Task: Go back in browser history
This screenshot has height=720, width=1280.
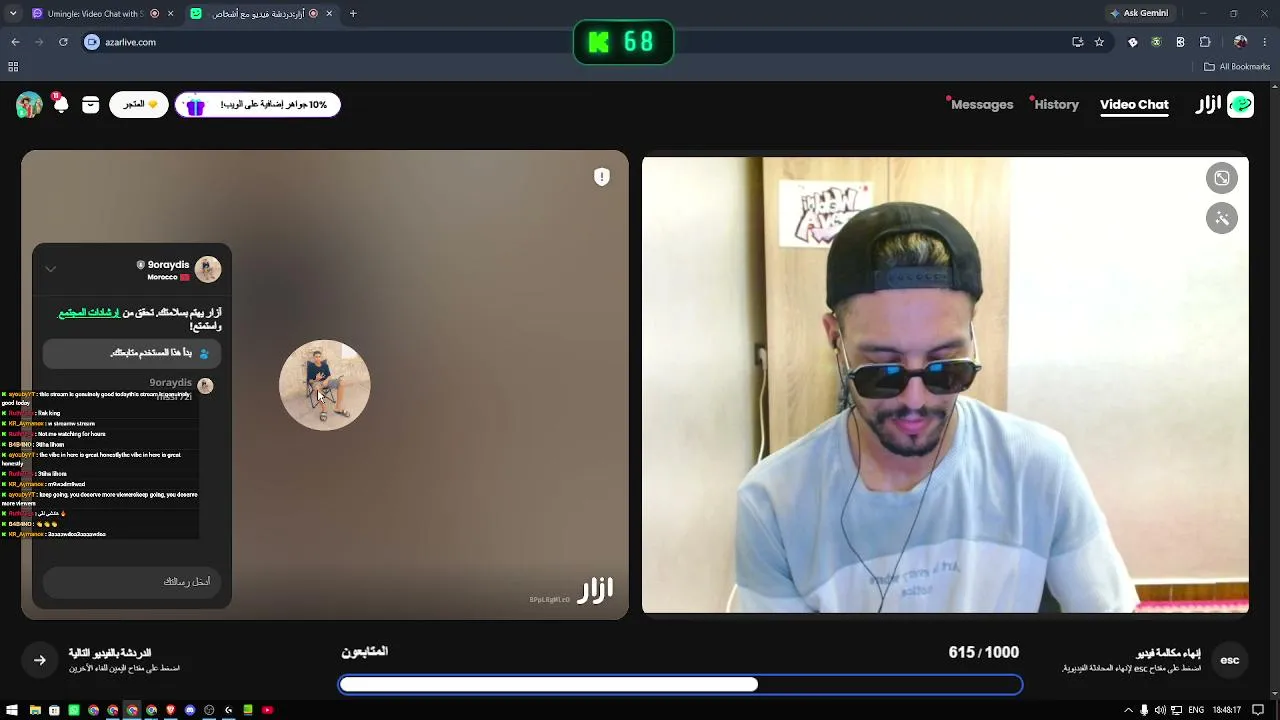Action: 15,42
